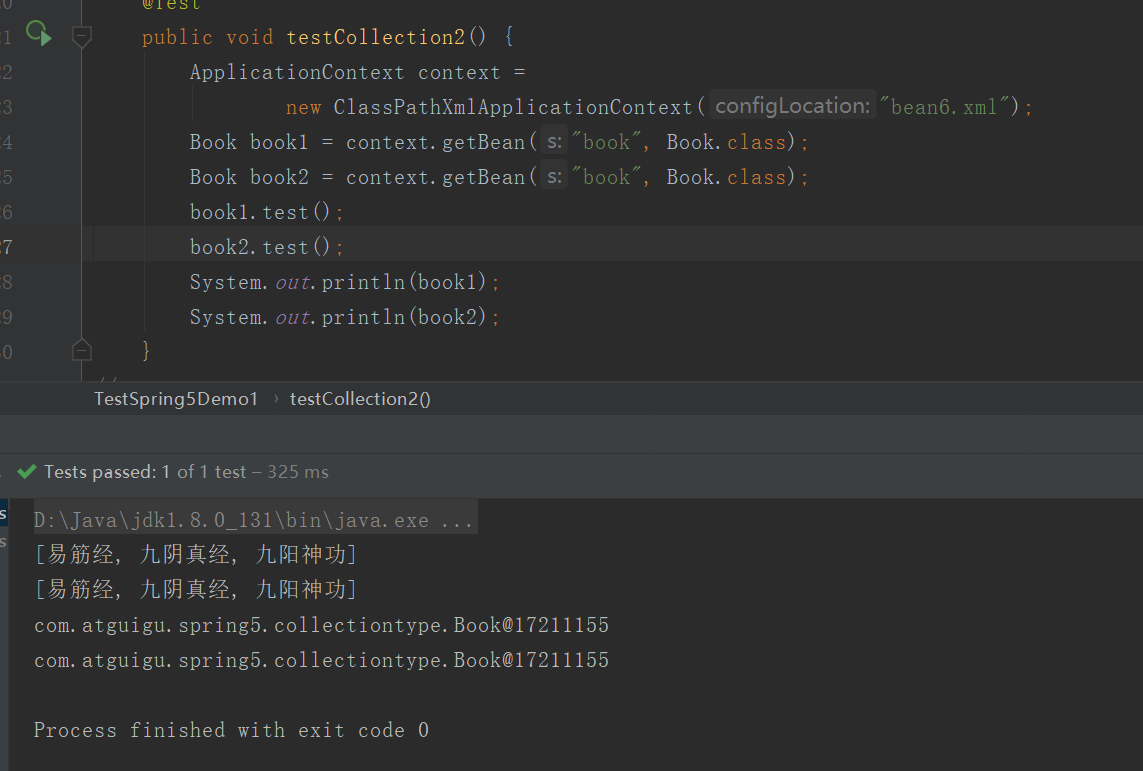Select the TestSpring5Demo1 breadcrumb
The width and height of the screenshot is (1143, 771).
pos(176,399)
